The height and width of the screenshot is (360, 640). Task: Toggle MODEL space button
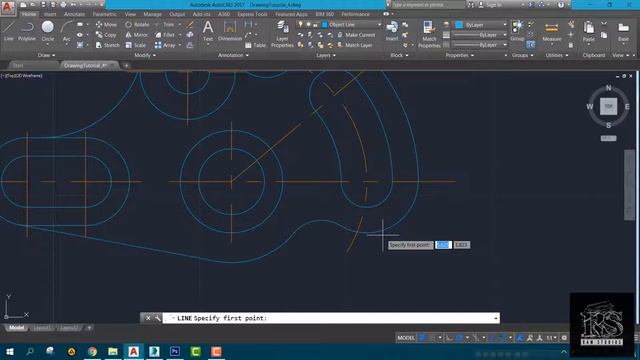tap(406, 338)
